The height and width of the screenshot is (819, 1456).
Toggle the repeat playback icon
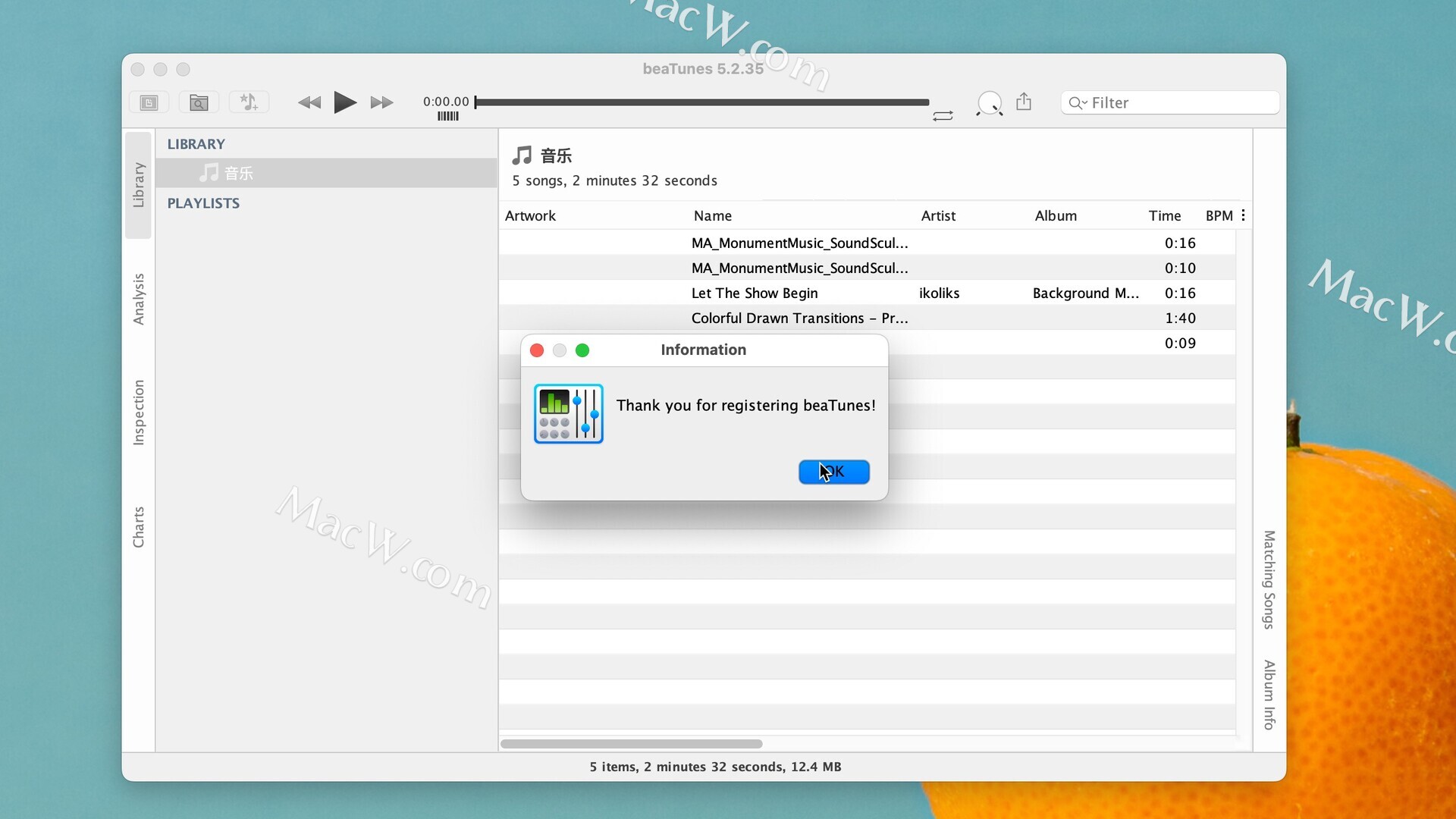(x=943, y=116)
